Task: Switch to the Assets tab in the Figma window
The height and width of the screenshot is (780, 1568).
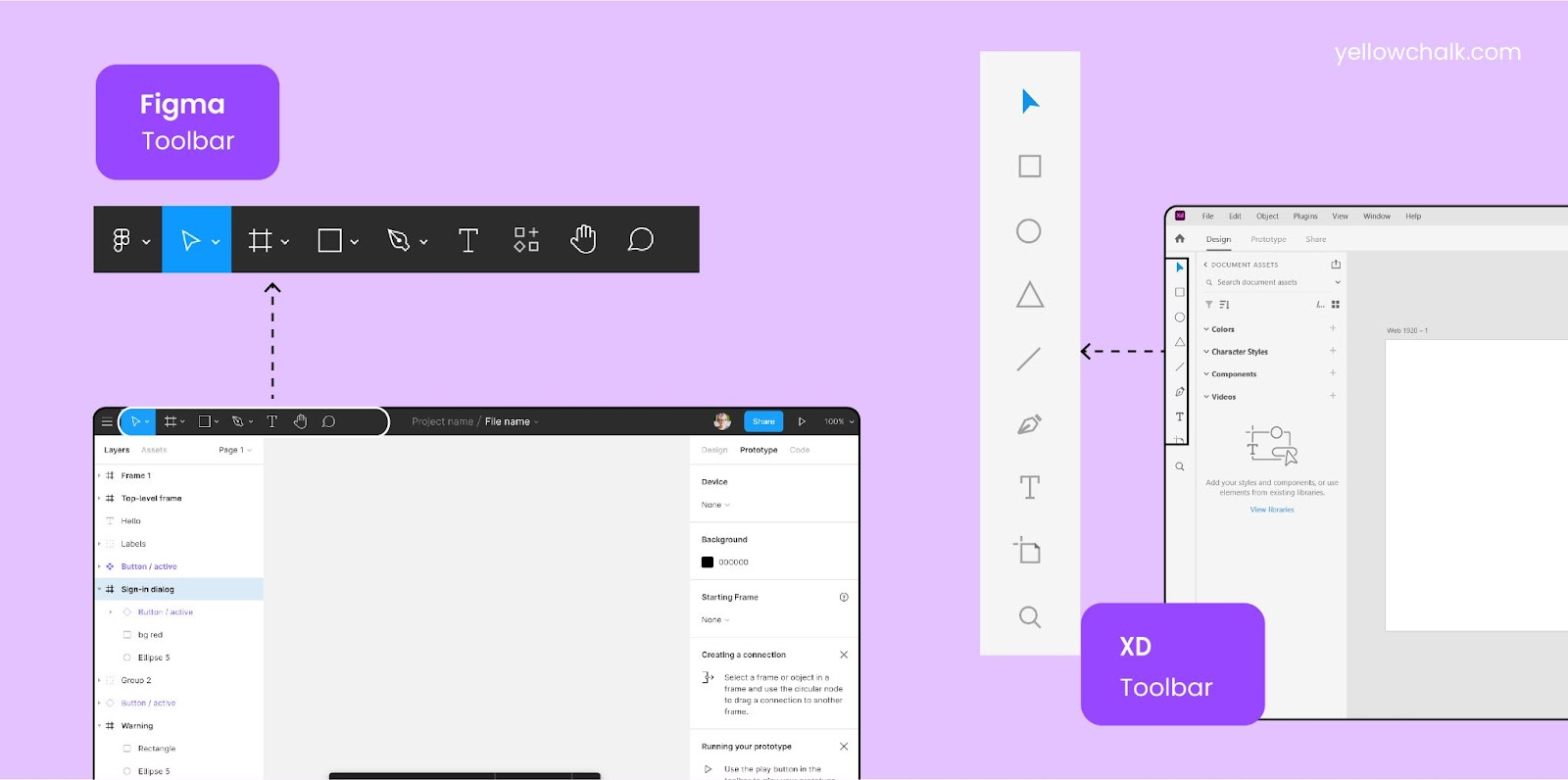Action: pyautogui.click(x=154, y=450)
